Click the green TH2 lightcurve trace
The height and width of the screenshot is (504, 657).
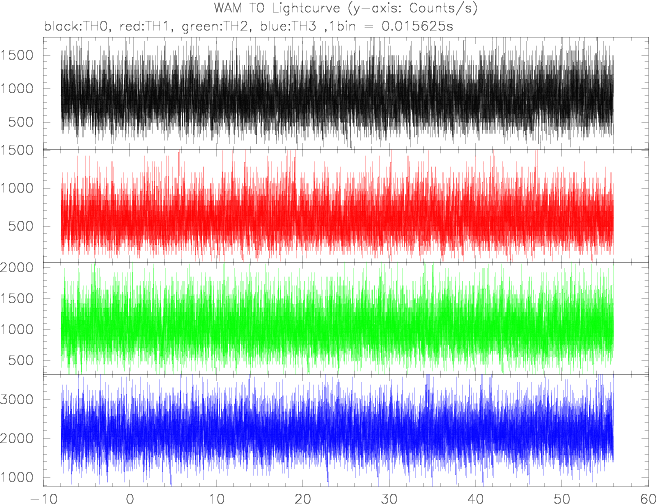pos(337,320)
